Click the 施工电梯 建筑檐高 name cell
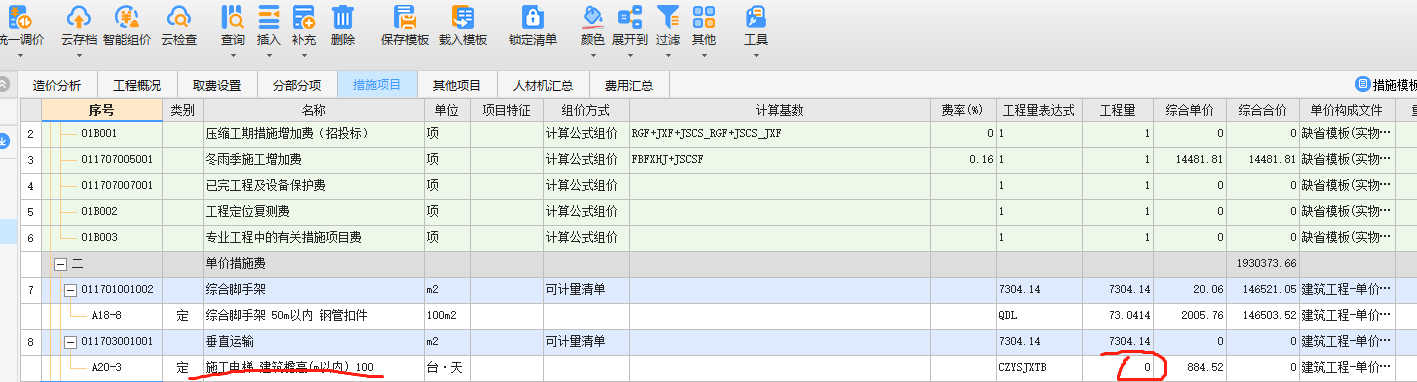This screenshot has height=382, width=1417. pos(313,368)
